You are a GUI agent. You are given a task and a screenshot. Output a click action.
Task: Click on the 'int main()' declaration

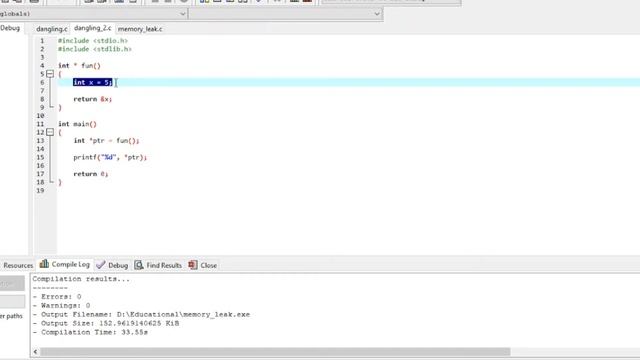point(77,124)
